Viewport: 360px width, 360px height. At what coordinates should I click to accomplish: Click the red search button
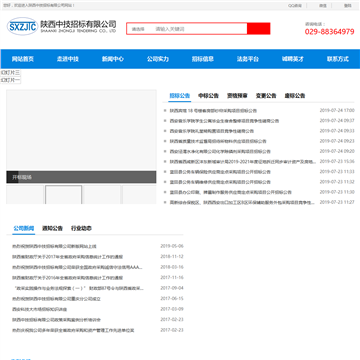pyautogui.click(x=259, y=29)
